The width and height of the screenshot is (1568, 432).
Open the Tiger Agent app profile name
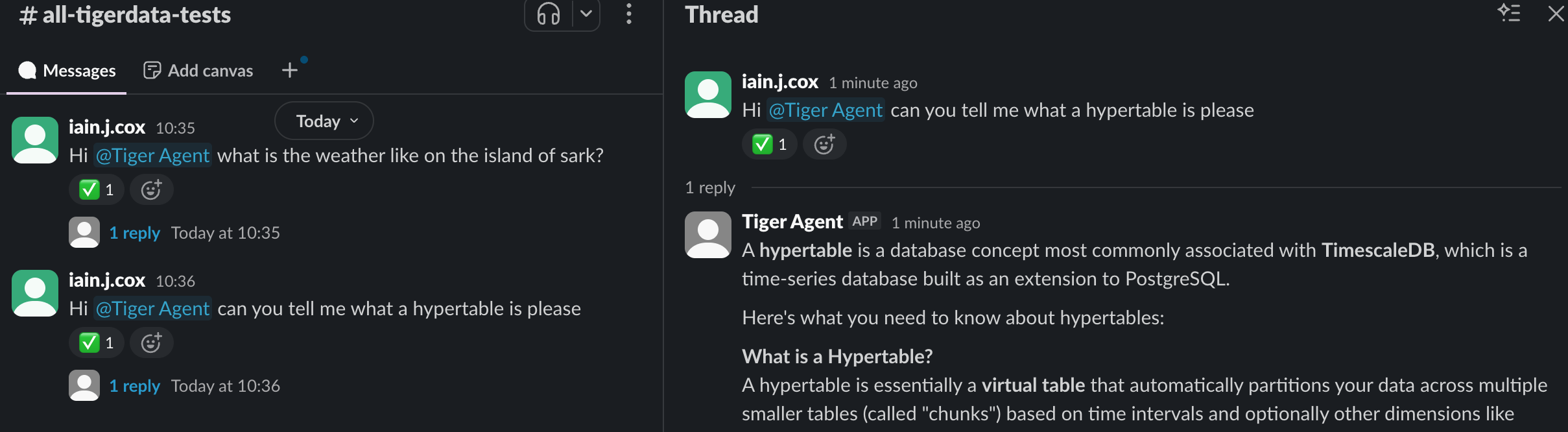point(792,222)
